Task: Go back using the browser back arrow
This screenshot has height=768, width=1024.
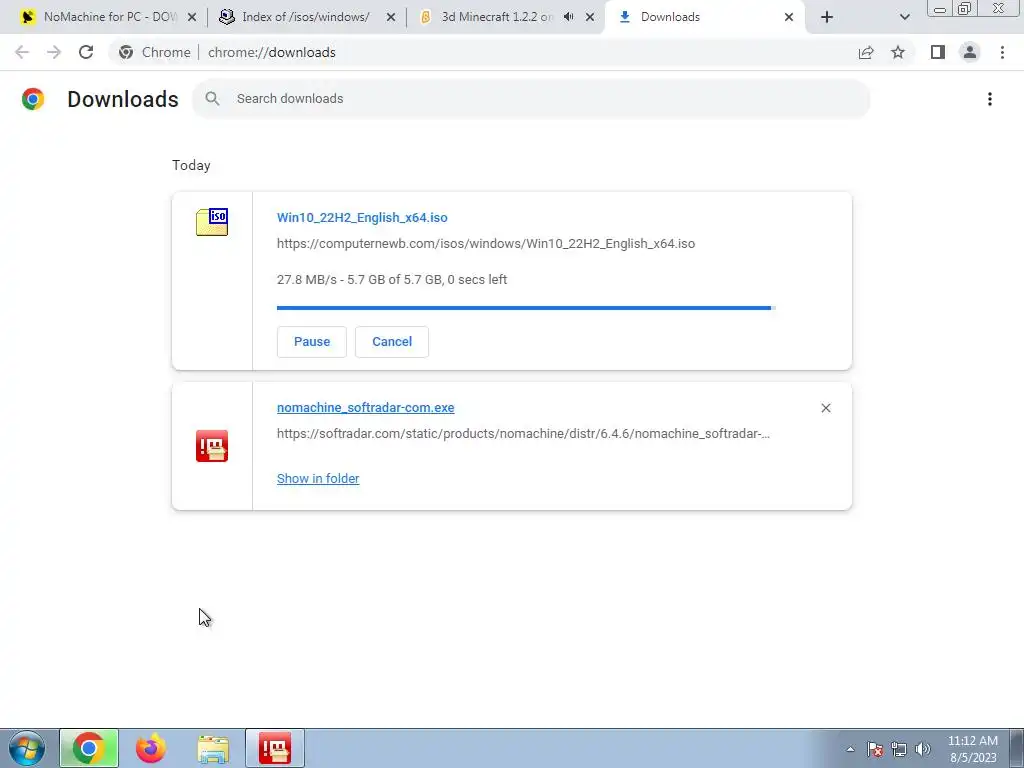Action: pyautogui.click(x=22, y=52)
